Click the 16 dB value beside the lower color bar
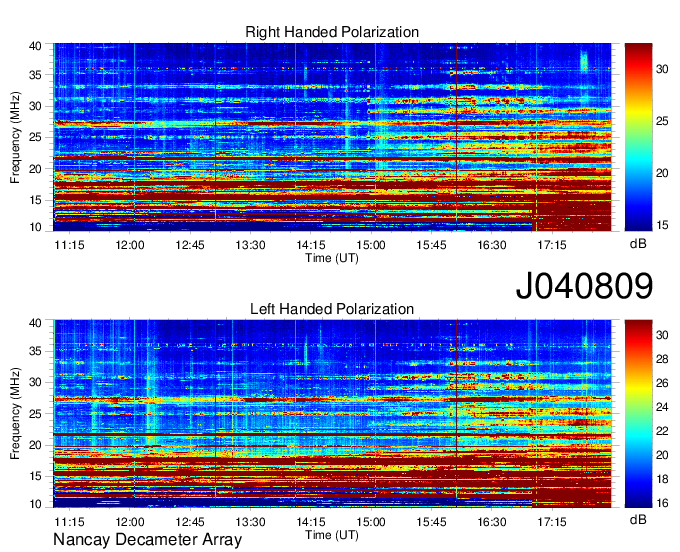The height and width of the screenshot is (552, 680). (662, 503)
